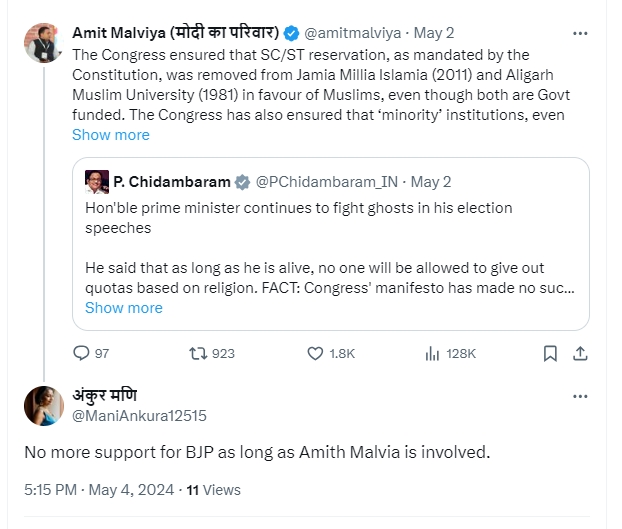
Task: Open more options on Amit Malviya tweet
Action: [x=579, y=33]
